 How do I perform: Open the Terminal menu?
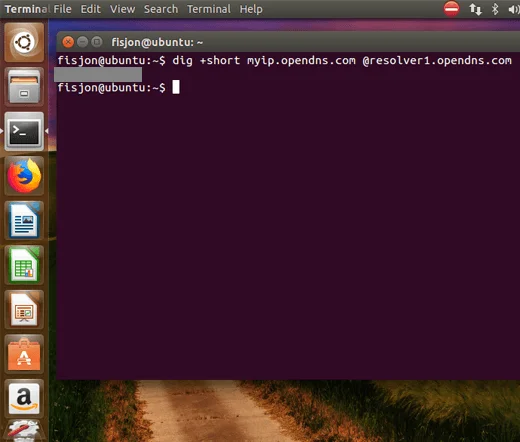[209, 9]
